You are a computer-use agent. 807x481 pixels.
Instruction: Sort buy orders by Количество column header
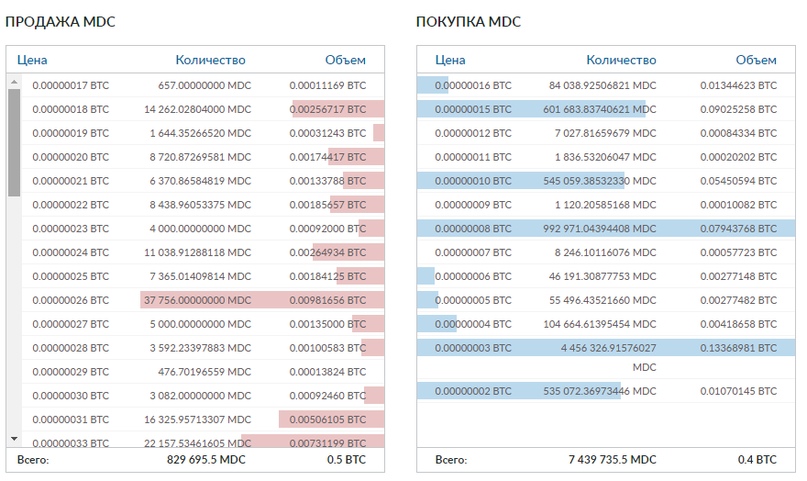click(x=621, y=60)
